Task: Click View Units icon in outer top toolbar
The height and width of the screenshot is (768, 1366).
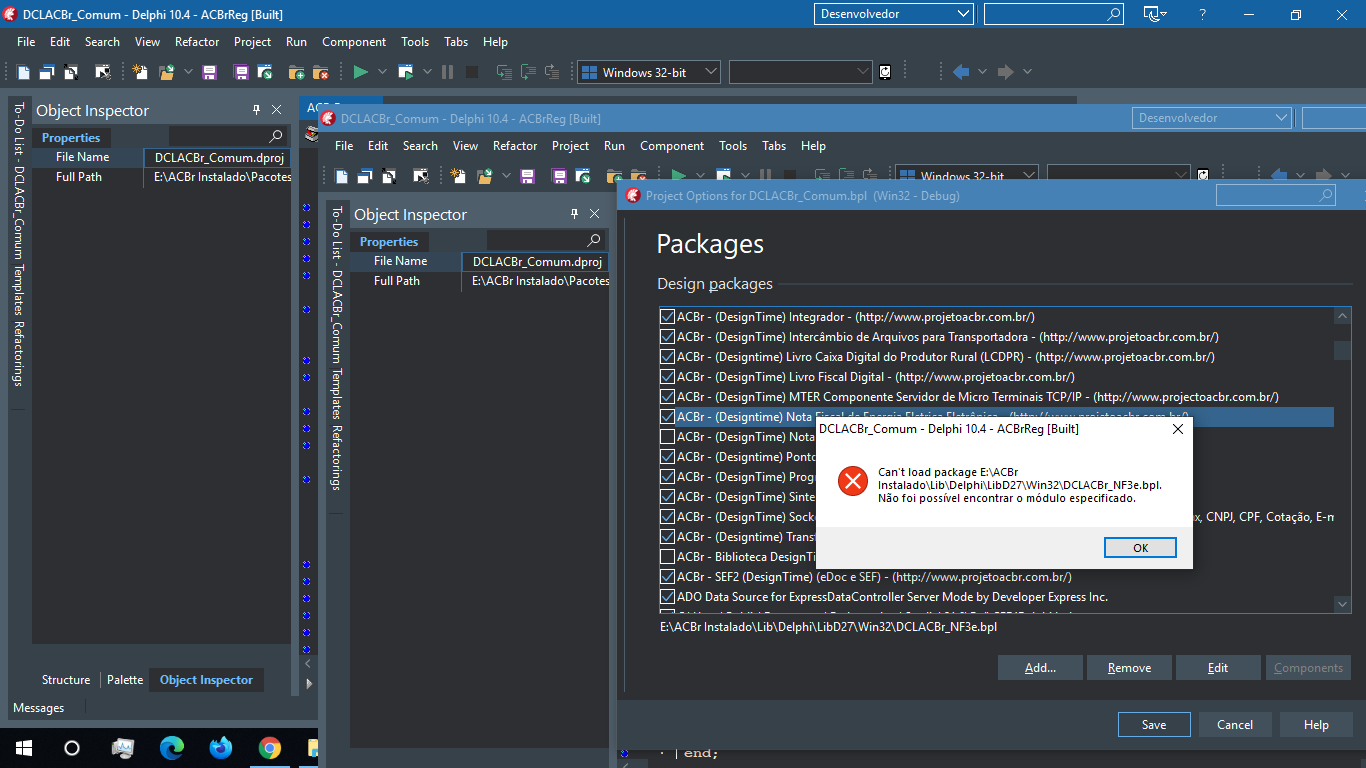Action: click(47, 72)
